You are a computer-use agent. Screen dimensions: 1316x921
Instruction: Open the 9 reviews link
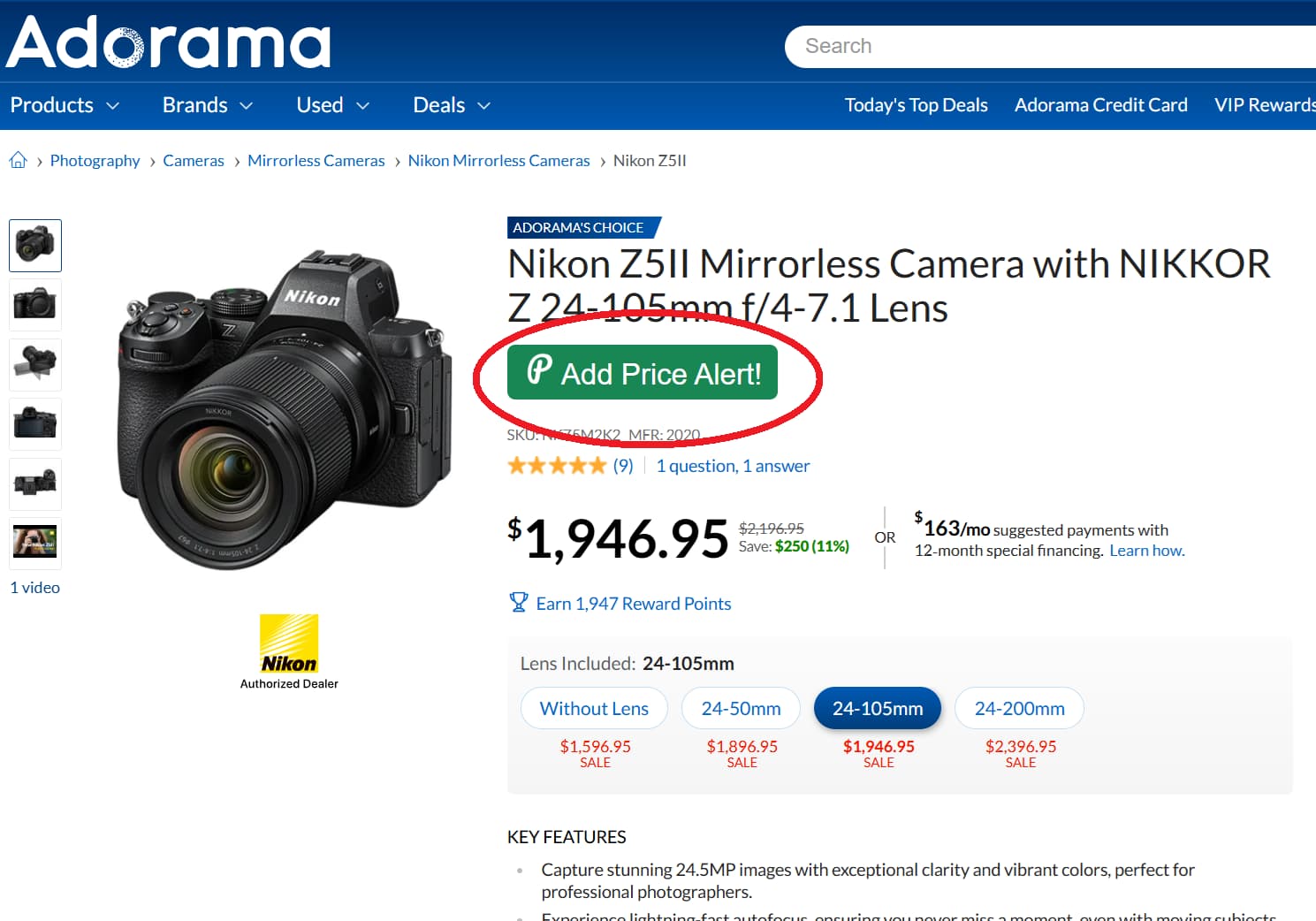point(623,466)
